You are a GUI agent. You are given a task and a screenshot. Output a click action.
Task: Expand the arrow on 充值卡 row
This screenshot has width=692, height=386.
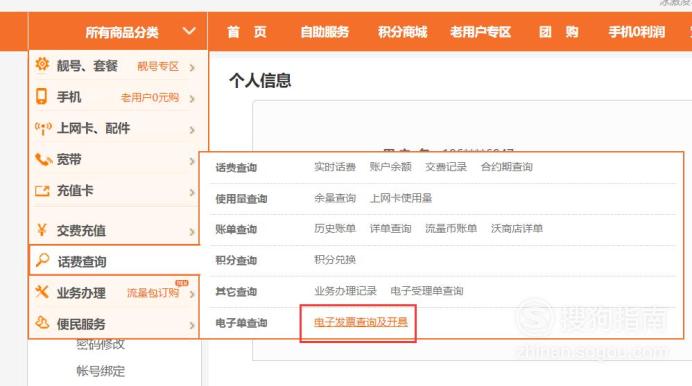[x=192, y=192]
